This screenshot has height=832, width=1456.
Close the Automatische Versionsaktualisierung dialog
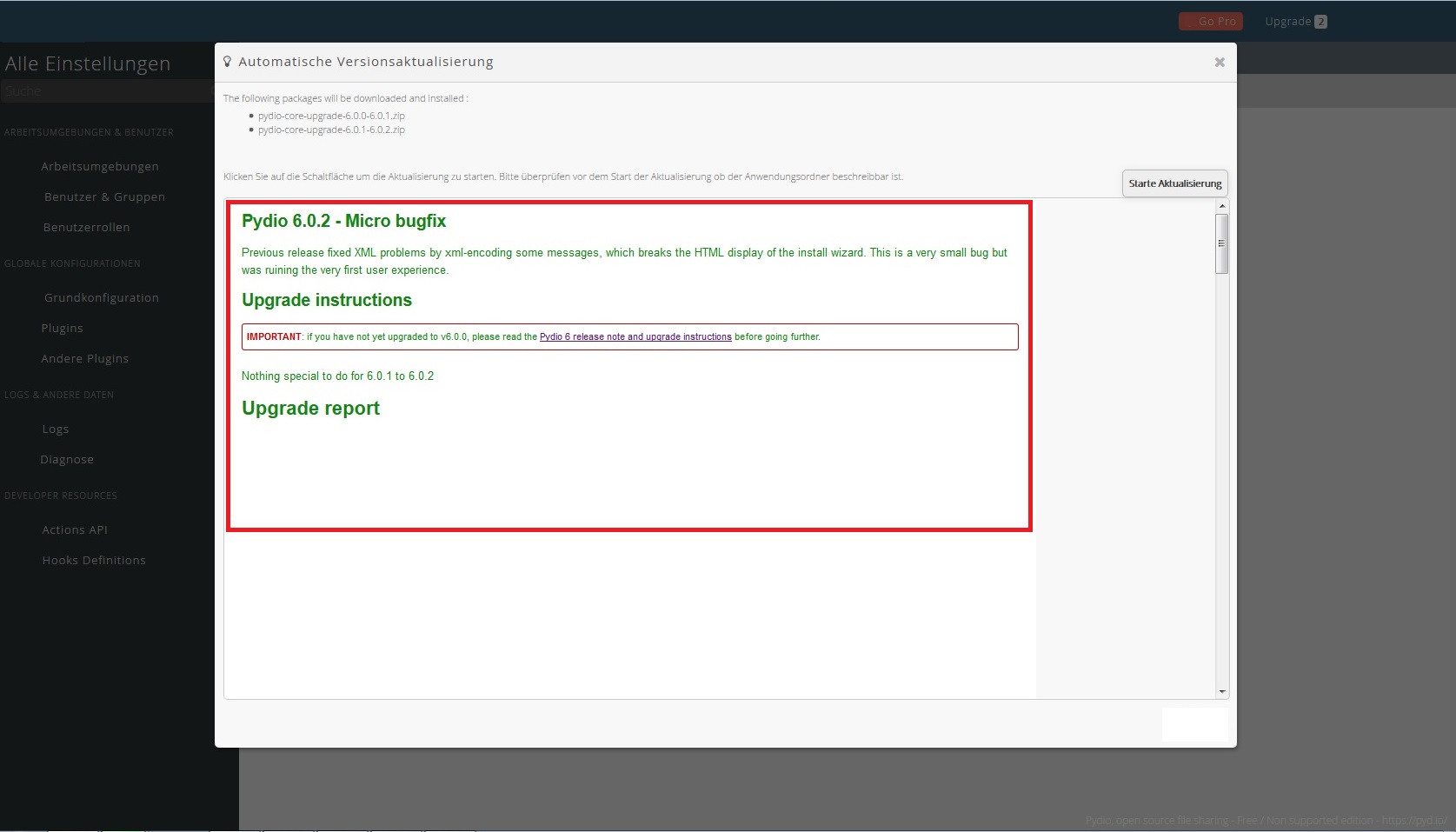coord(1220,62)
